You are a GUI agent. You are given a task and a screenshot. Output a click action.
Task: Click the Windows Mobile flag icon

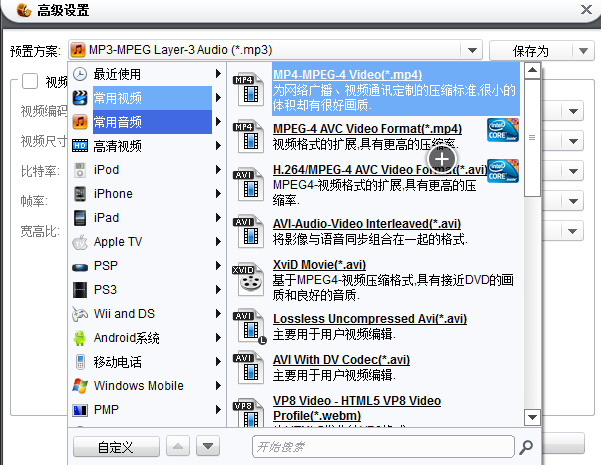[80, 386]
